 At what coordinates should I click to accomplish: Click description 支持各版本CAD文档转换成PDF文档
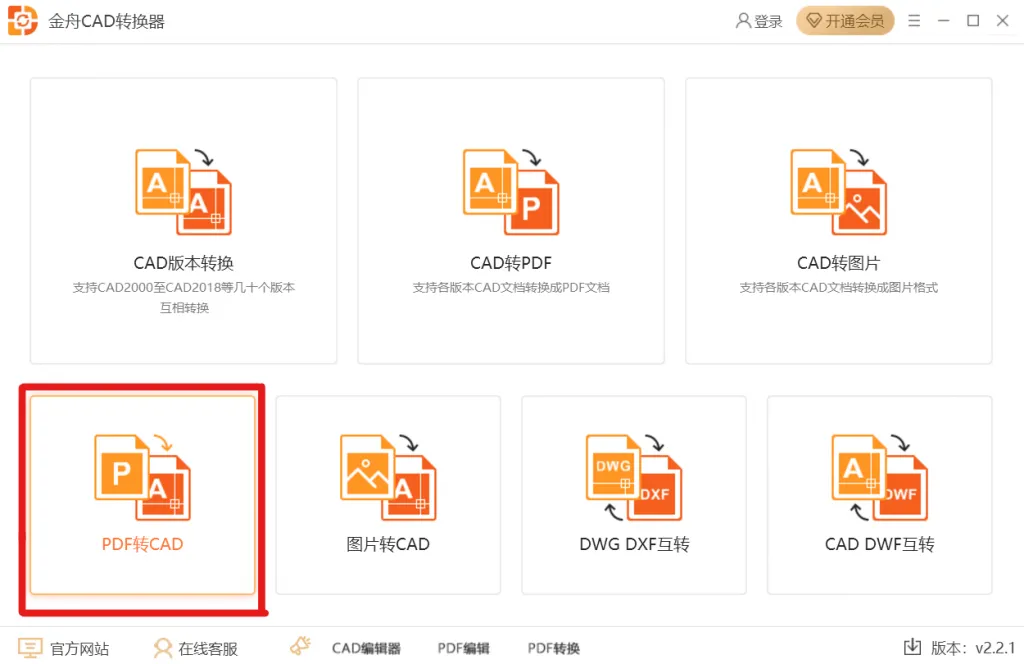pos(511,287)
